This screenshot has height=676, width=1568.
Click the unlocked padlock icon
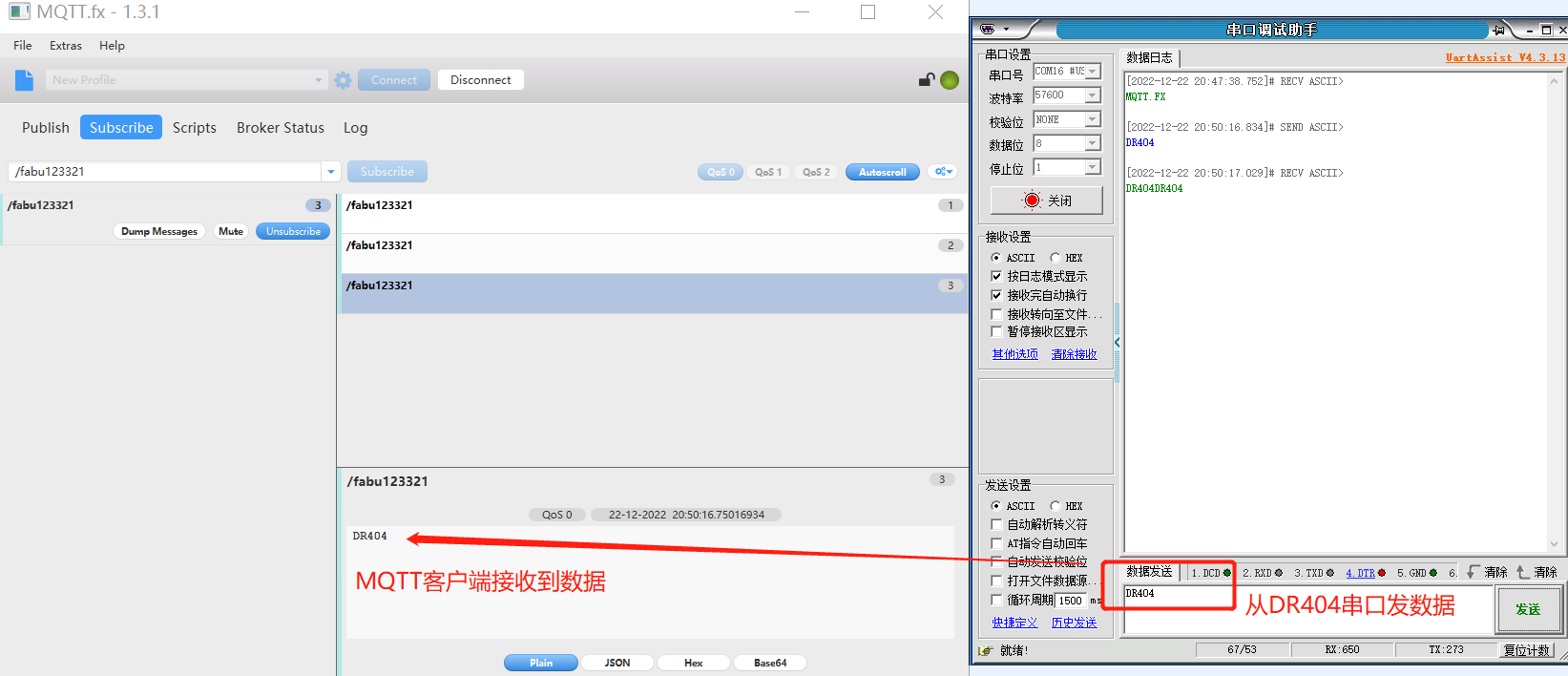[x=926, y=80]
